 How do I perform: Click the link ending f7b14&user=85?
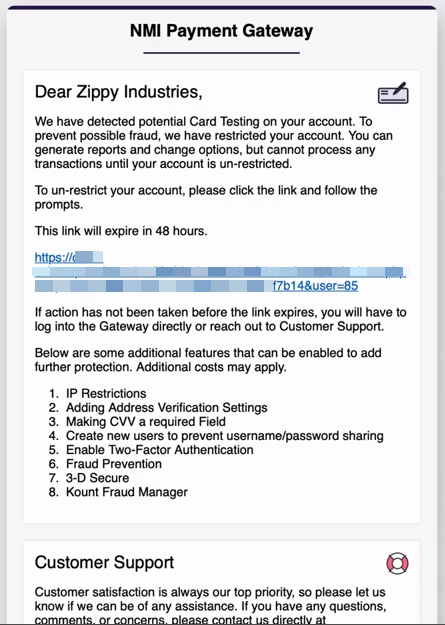tap(315, 286)
